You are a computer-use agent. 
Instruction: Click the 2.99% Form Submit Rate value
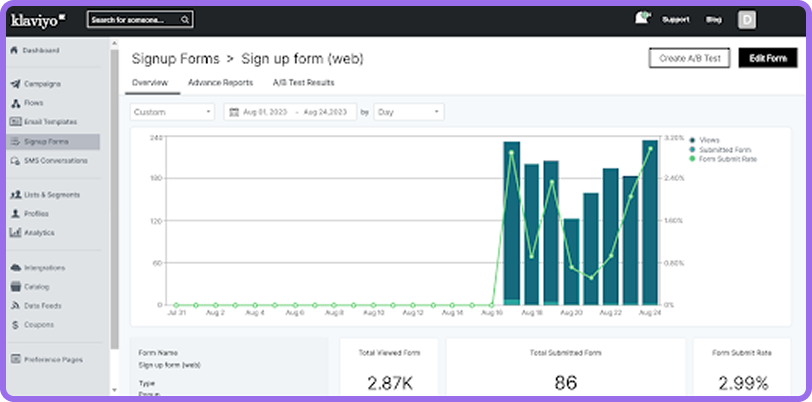pos(743,383)
